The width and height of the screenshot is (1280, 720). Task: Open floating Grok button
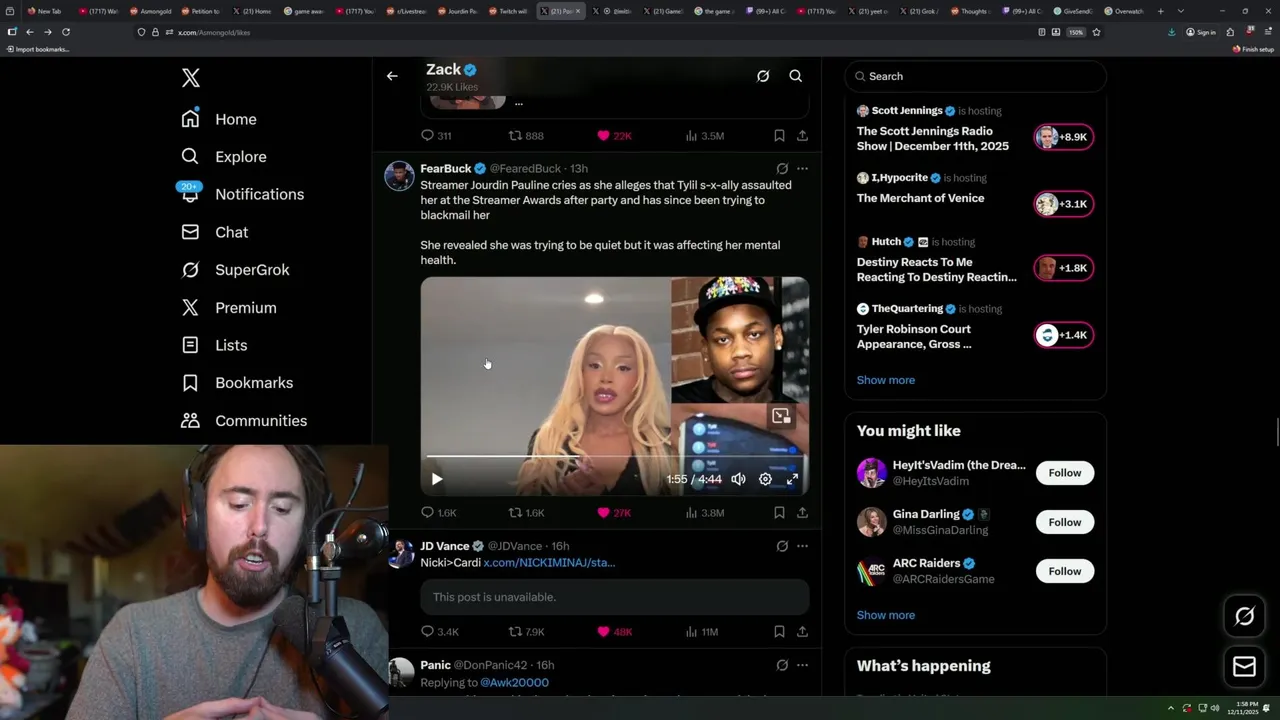point(1245,617)
